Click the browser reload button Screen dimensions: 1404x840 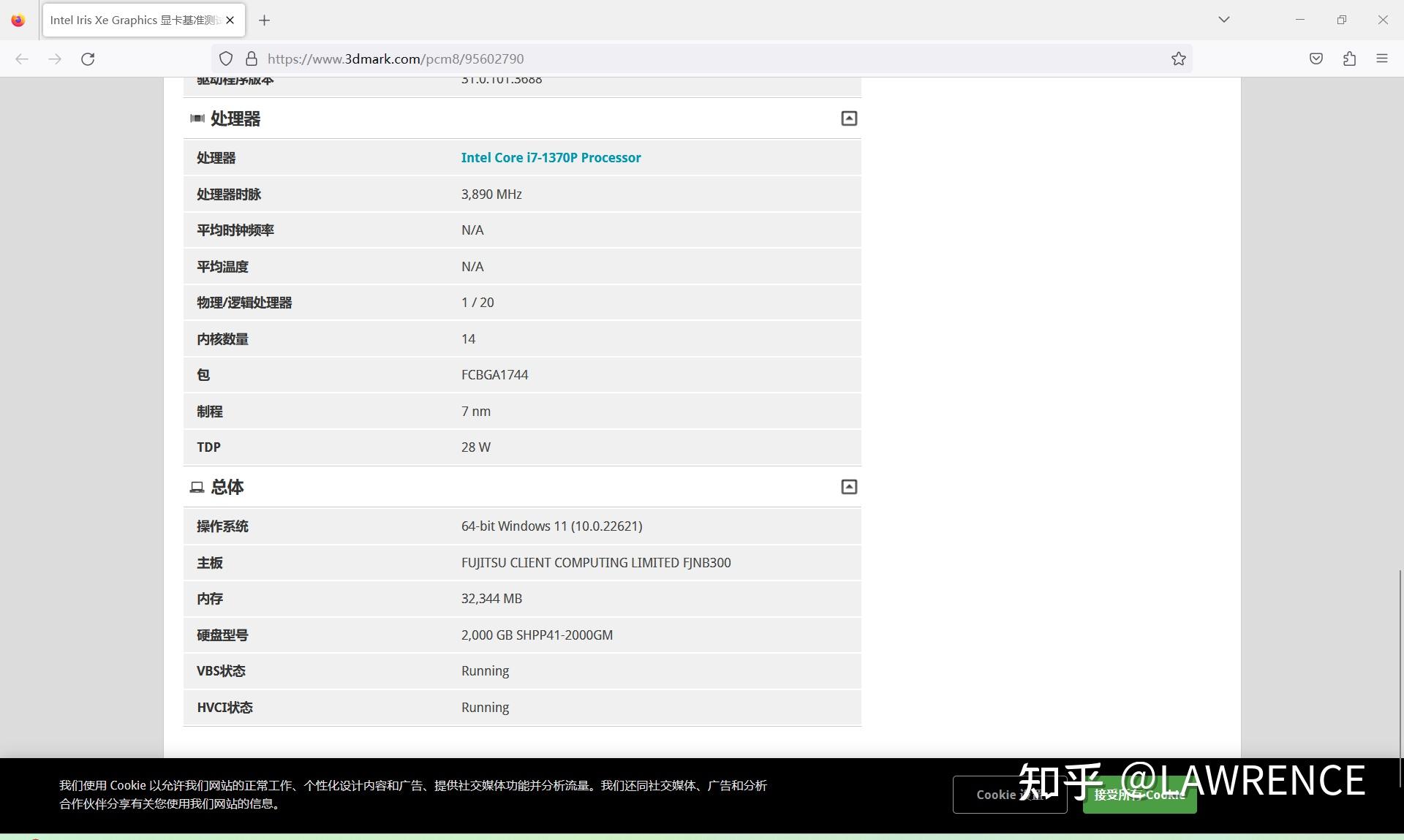click(88, 59)
